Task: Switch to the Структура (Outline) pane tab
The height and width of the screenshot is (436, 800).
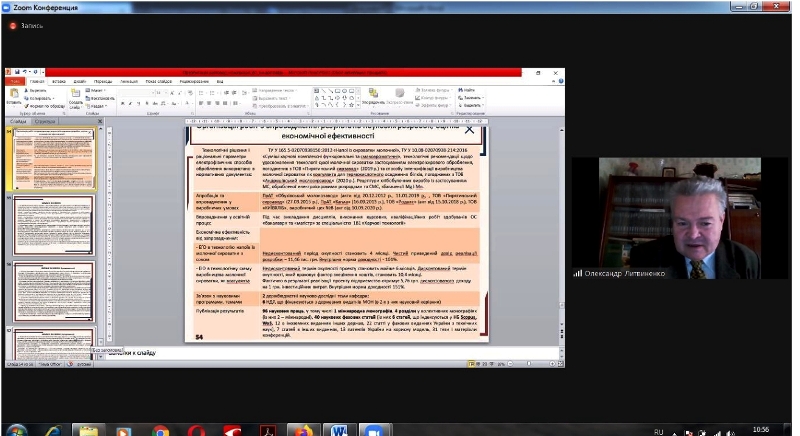Action: (x=45, y=121)
